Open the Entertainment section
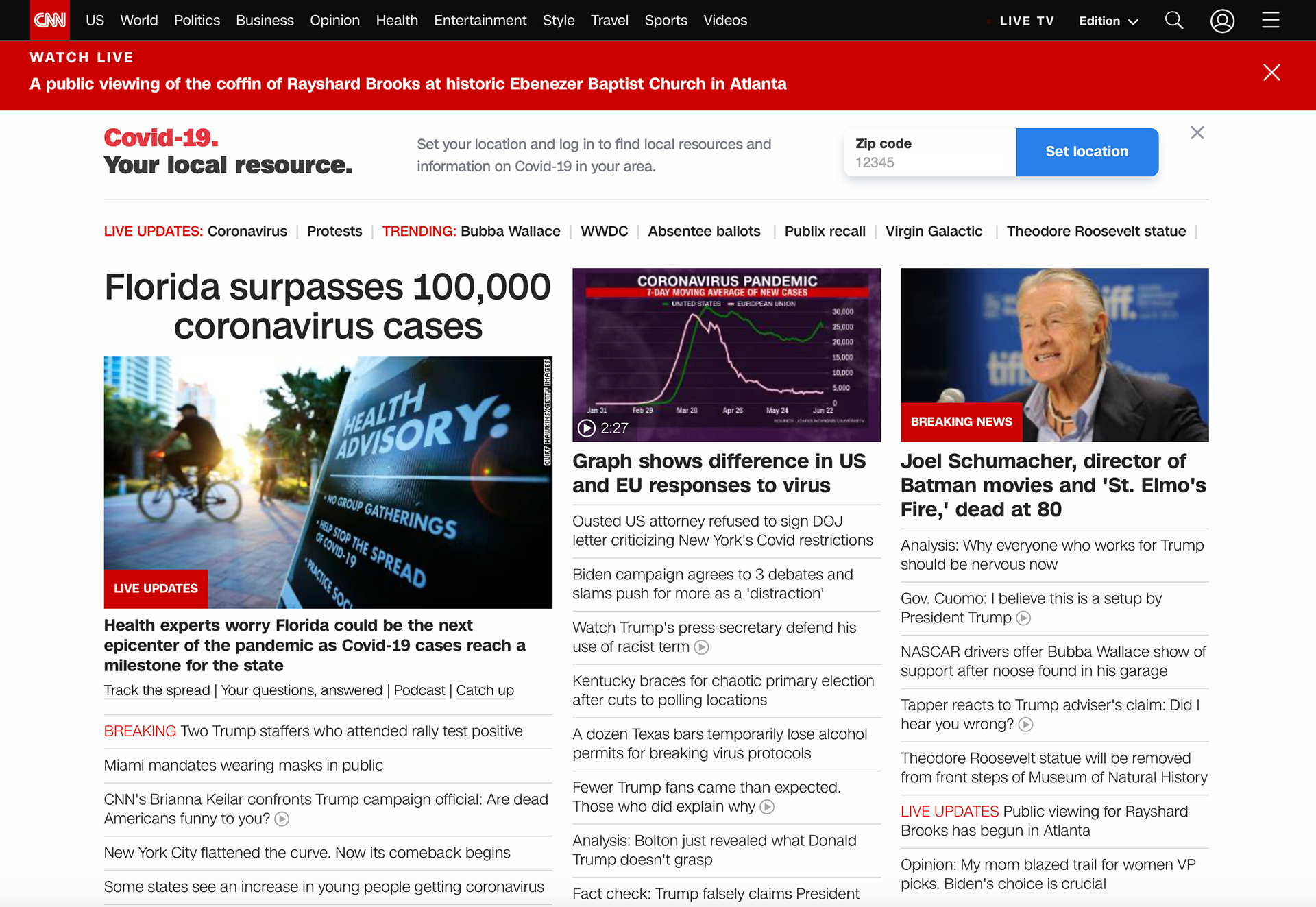Viewport: 1316px width, 907px height. tap(480, 21)
